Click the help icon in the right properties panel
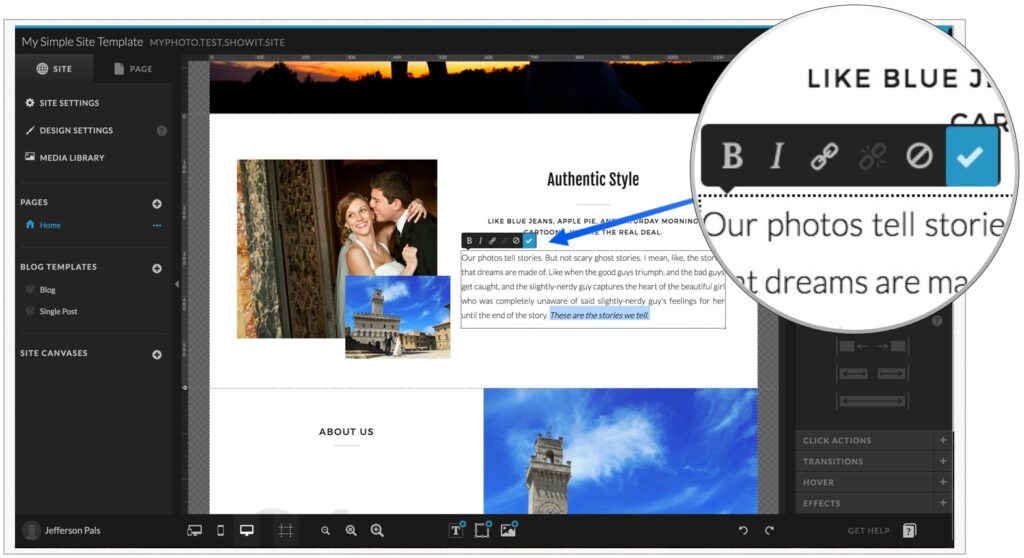This screenshot has width=1024, height=558. [x=937, y=321]
